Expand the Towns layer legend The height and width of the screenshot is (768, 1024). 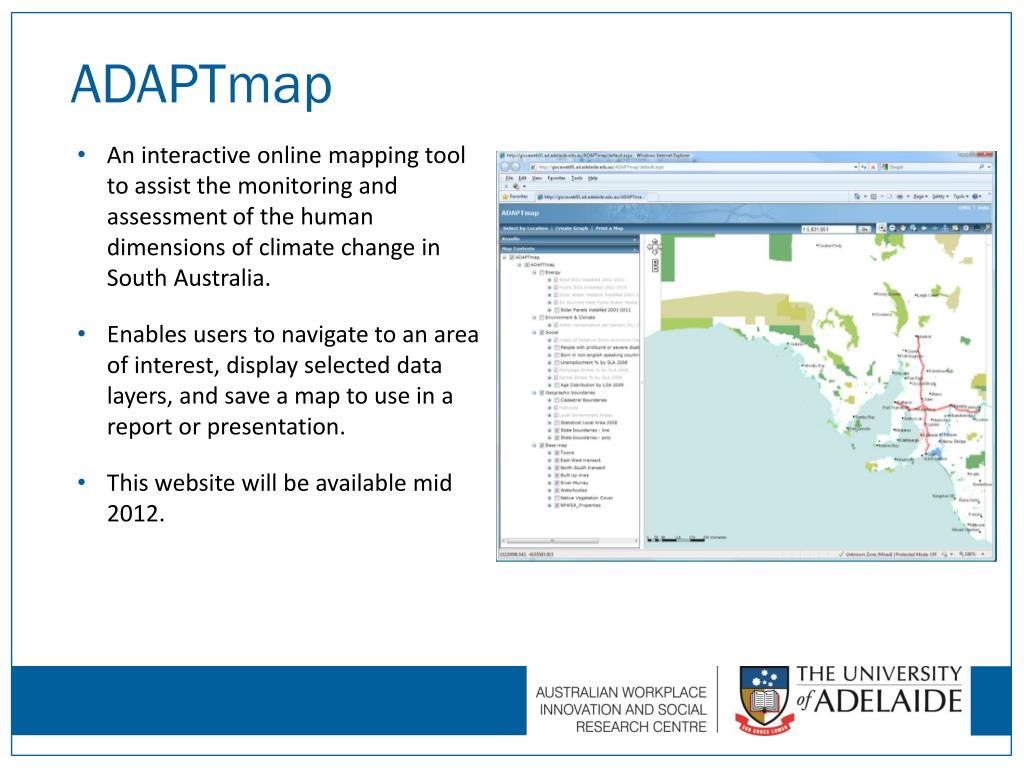point(549,453)
